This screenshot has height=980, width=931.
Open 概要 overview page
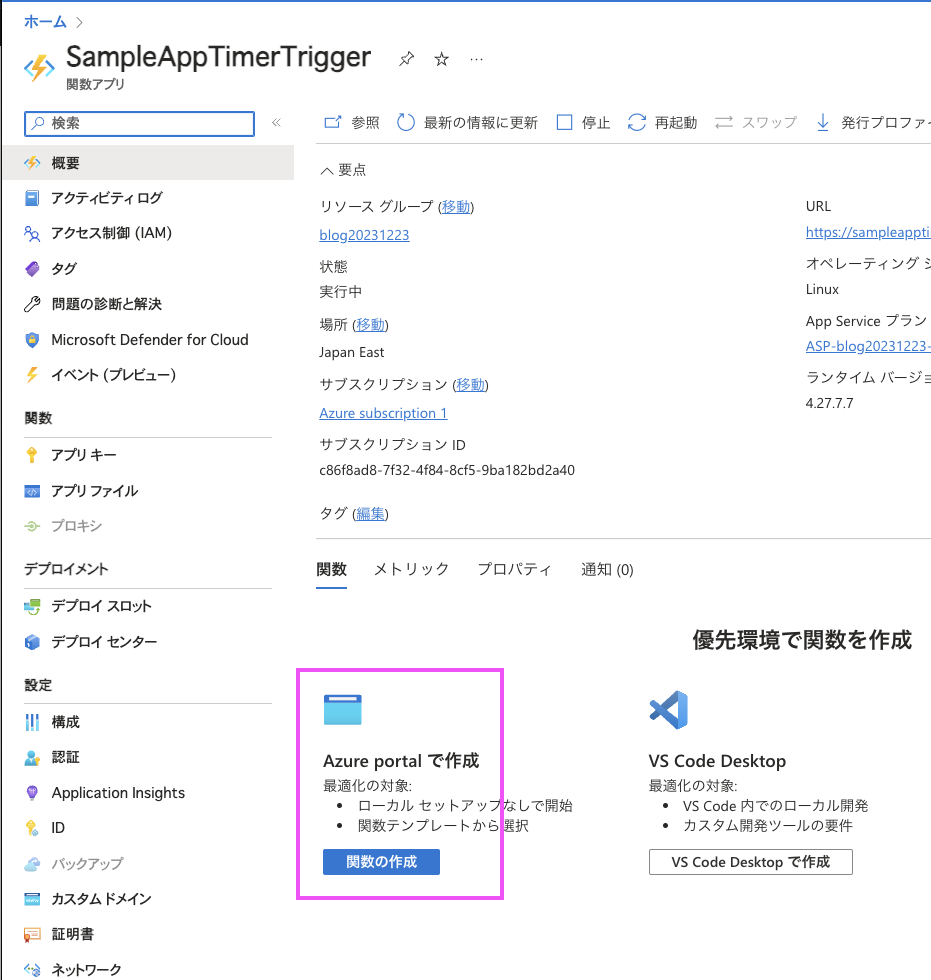148,163
